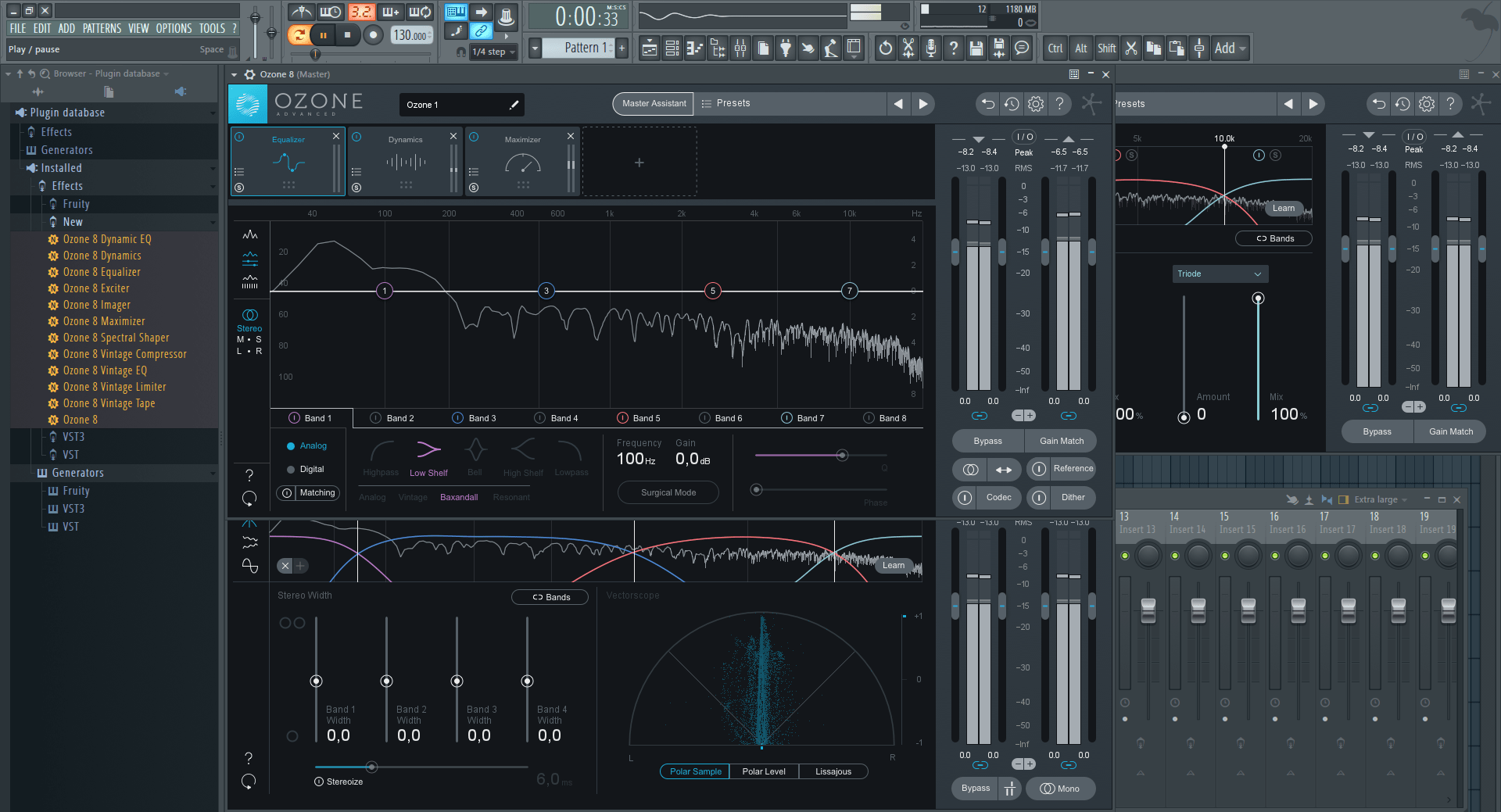Go to next Ozone preset arrow
This screenshot has width=1501, height=812.
click(923, 104)
